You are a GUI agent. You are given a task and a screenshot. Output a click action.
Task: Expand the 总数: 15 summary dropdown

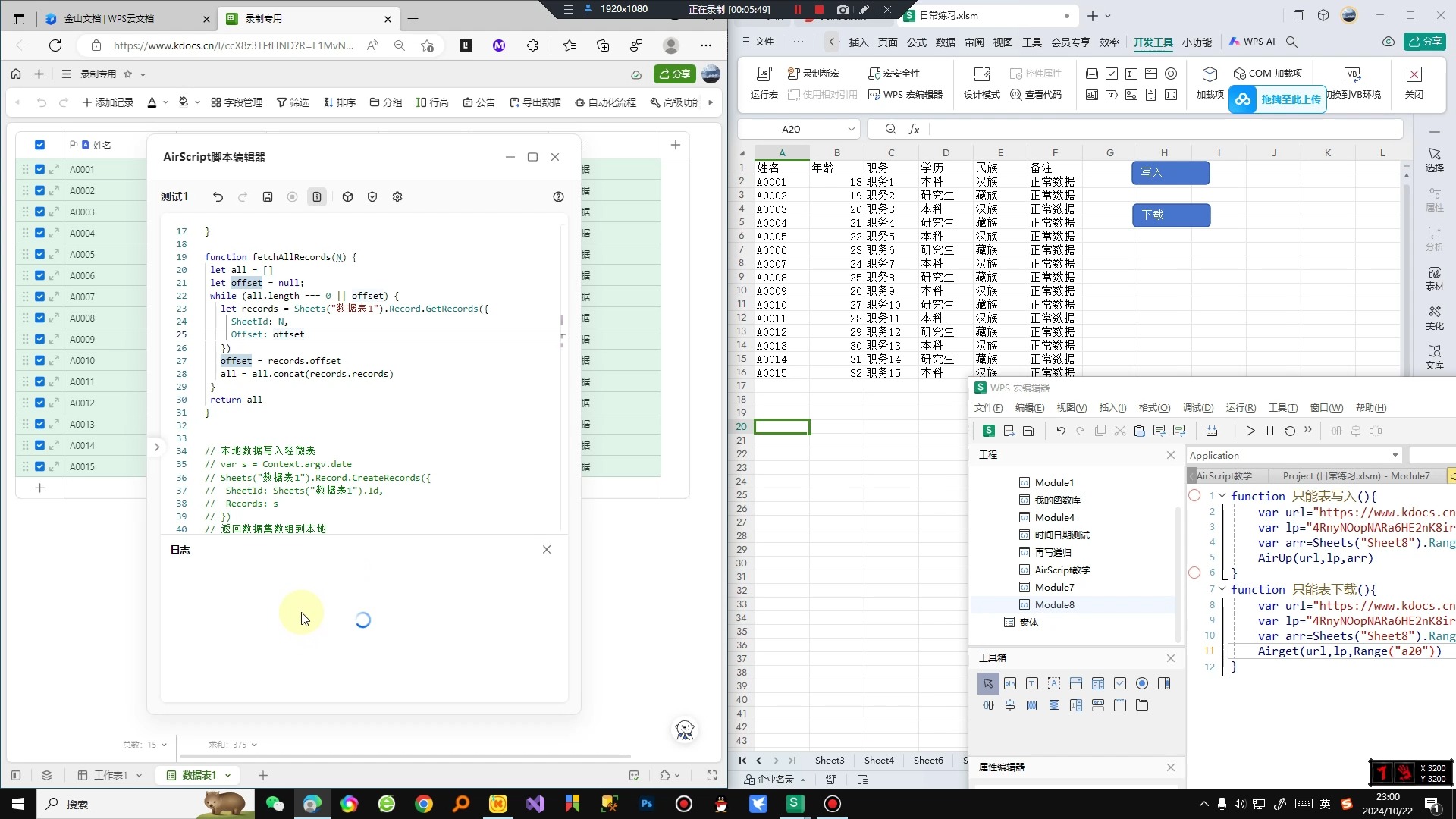click(x=145, y=745)
